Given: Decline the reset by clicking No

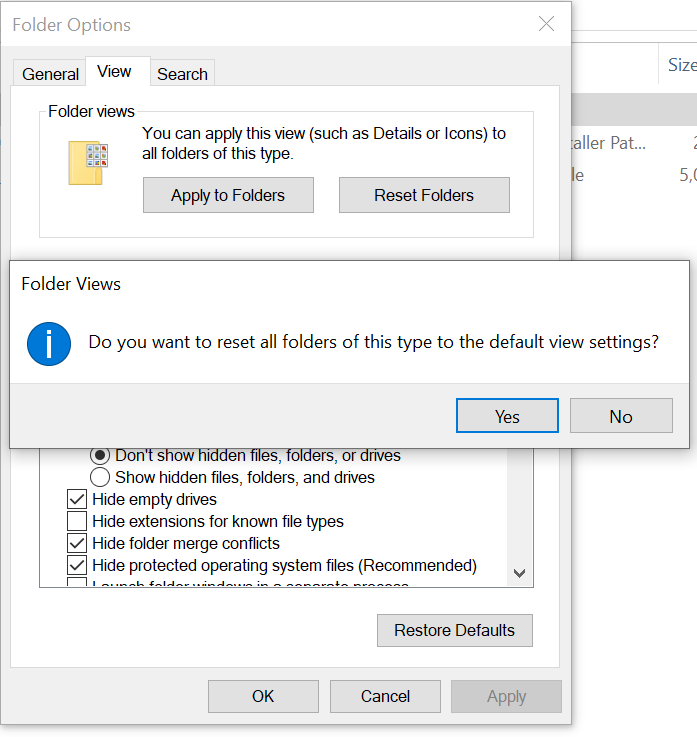Looking at the screenshot, I should (620, 416).
